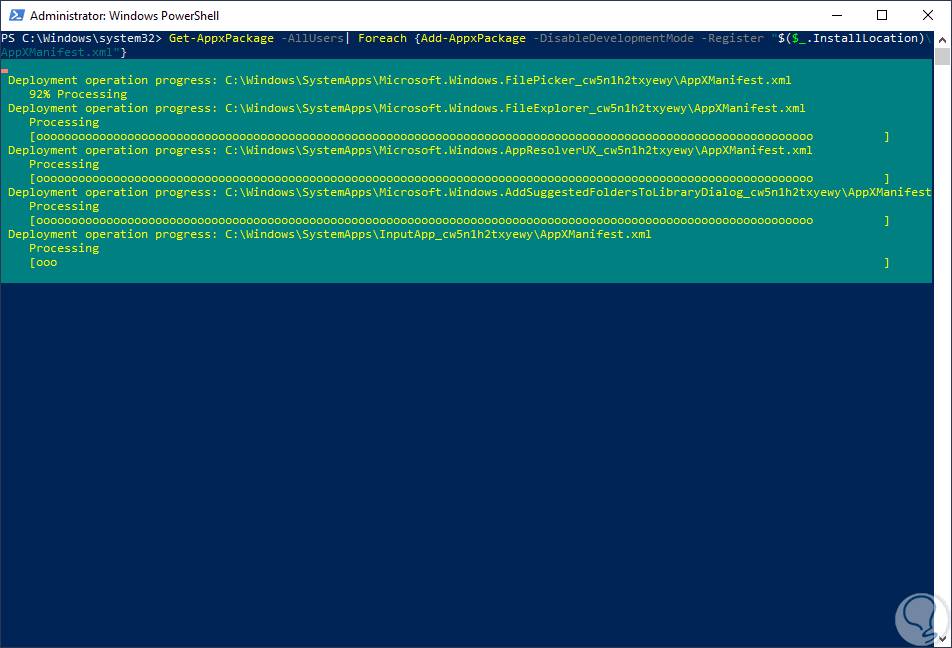The image size is (952, 648).
Task: Click 'Processing' under the InputApp line
Action: coord(64,248)
